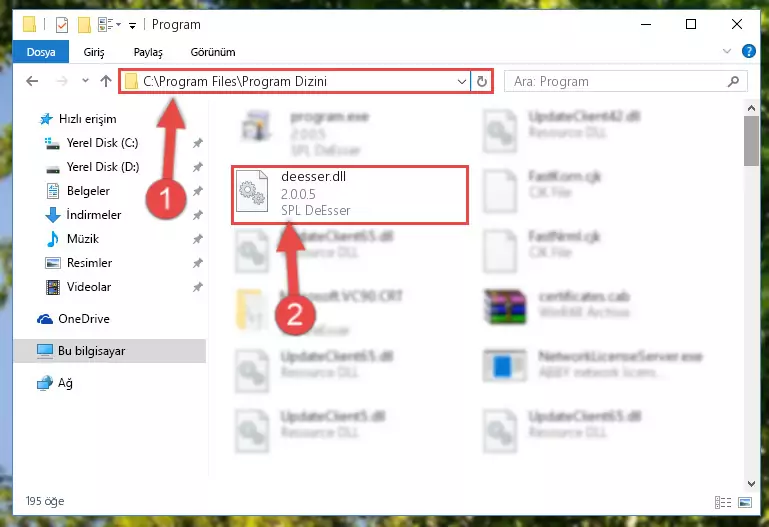The width and height of the screenshot is (769, 527).
Task: Select NetworkLicenseServer.exe file icon
Action: 505,366
